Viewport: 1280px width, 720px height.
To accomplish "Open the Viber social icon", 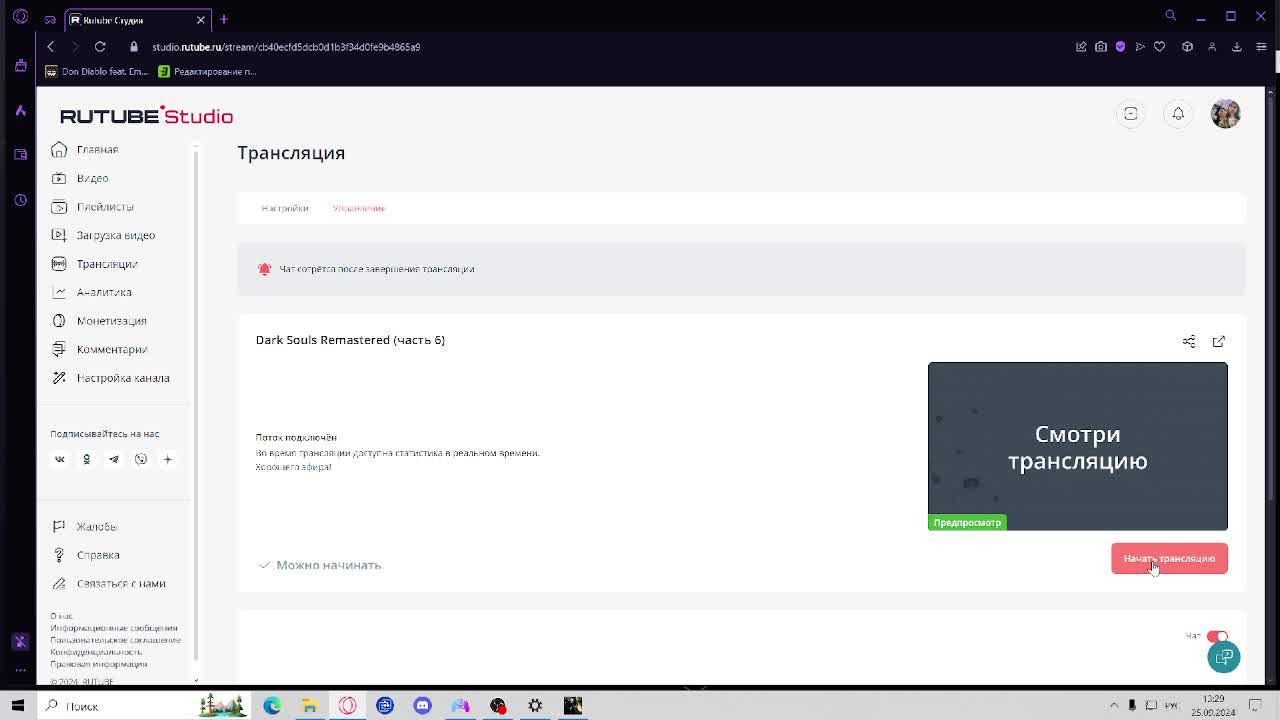I will (140, 459).
